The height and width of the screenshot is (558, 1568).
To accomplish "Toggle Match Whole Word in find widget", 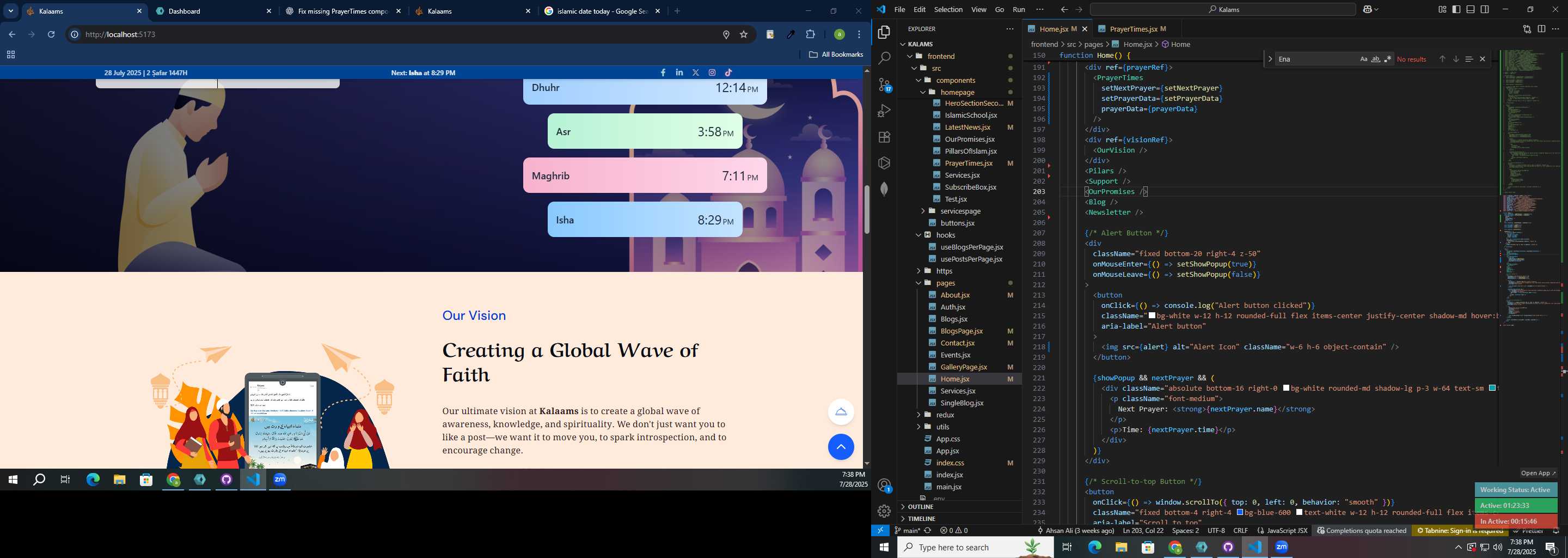I will click(1375, 59).
